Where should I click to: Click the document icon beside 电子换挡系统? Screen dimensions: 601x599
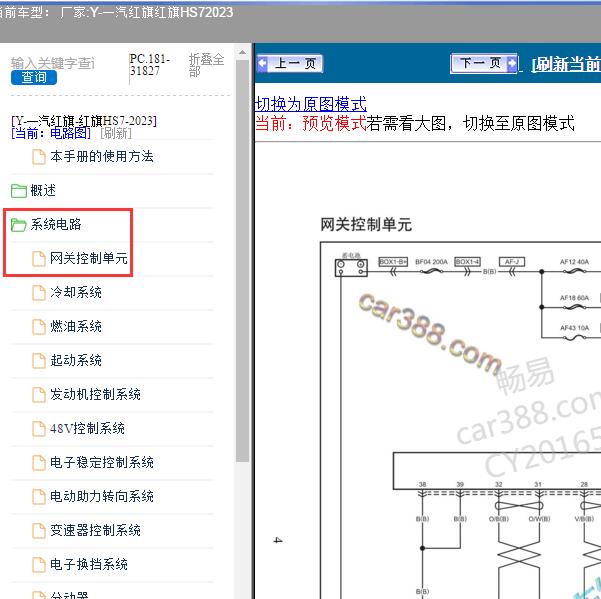(x=38, y=565)
